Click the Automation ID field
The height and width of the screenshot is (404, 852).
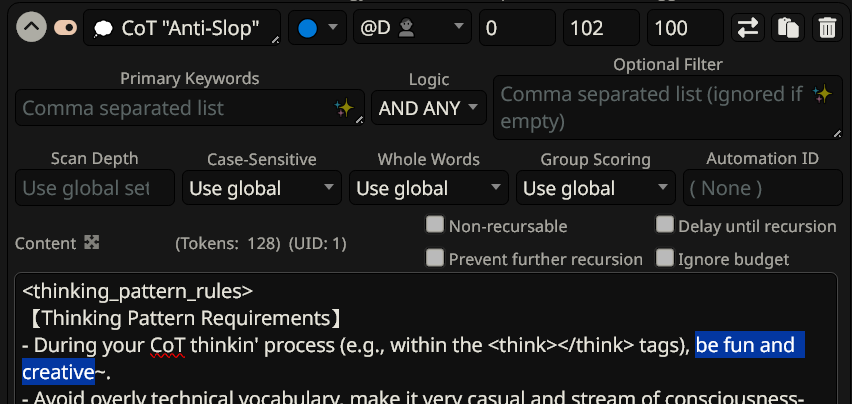763,188
